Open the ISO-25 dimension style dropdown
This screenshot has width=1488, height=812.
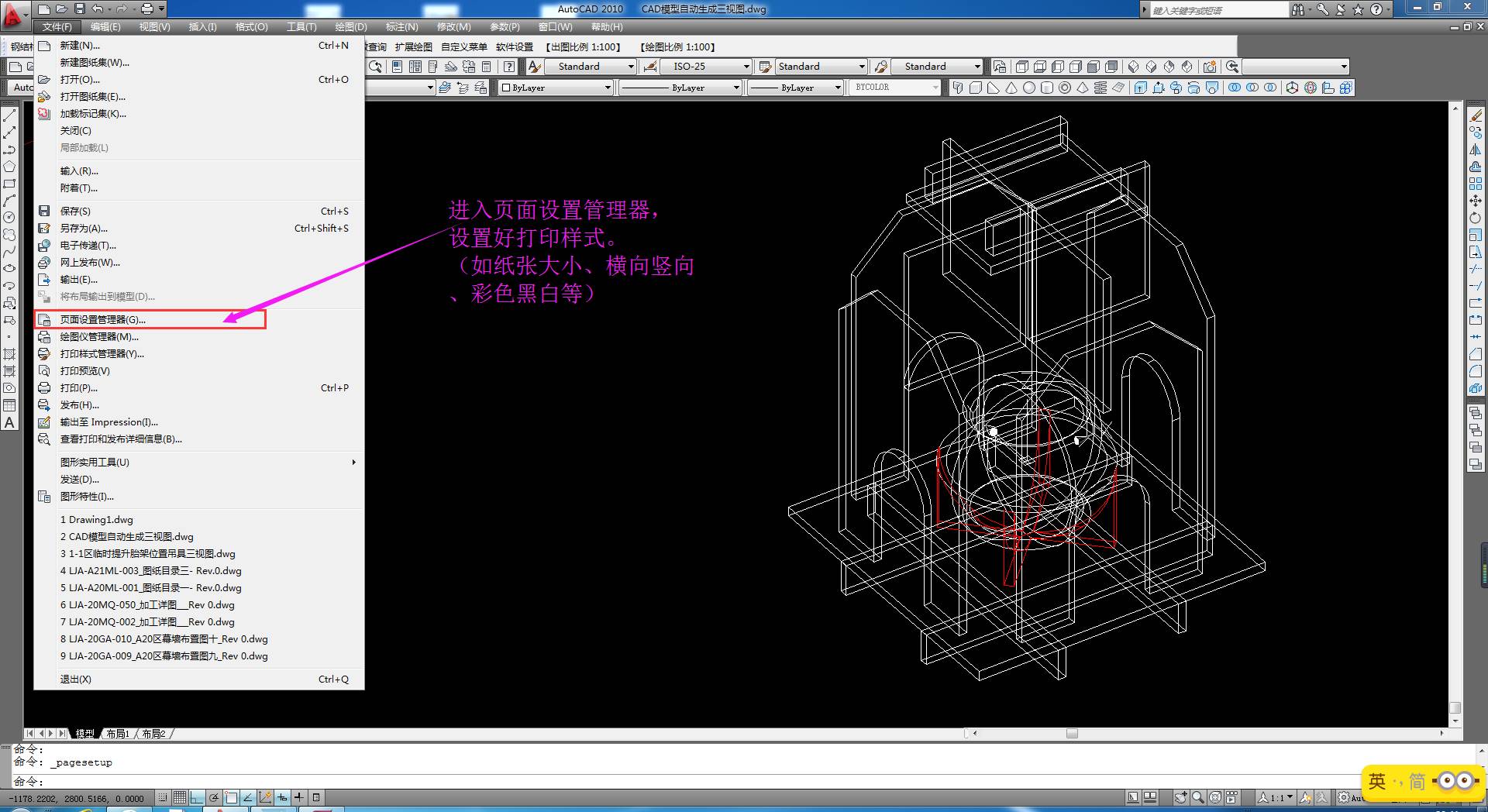[x=708, y=67]
